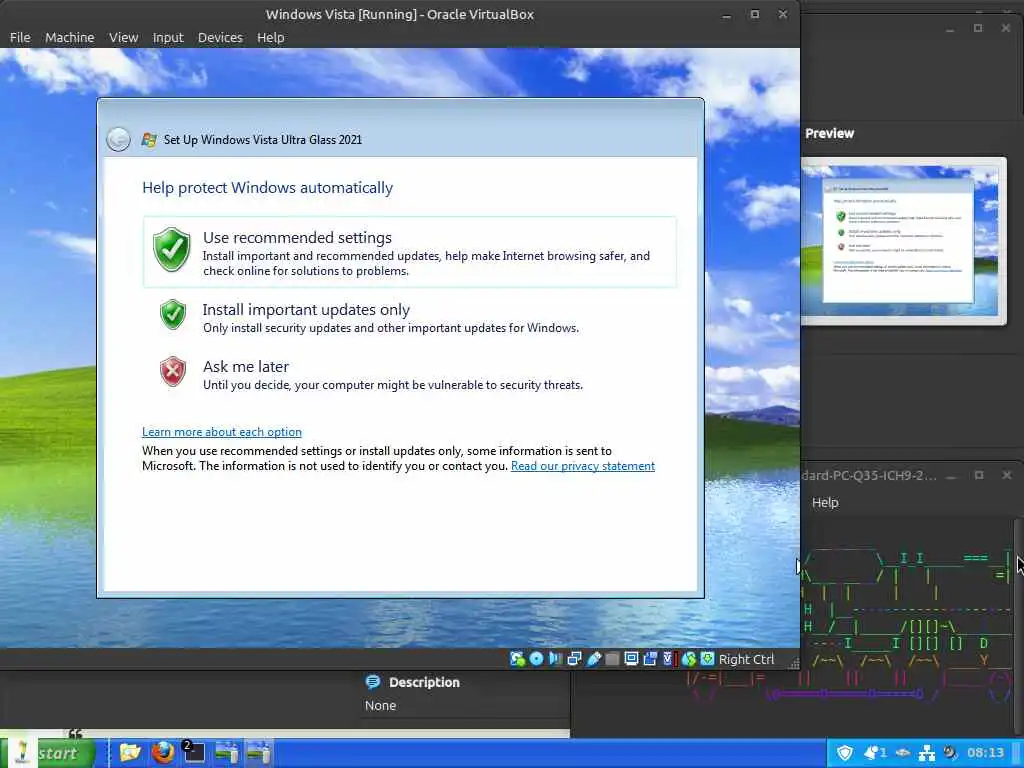Click the back arrow in the setup wizard
Viewport: 1024px width, 768px height.
[x=118, y=139]
